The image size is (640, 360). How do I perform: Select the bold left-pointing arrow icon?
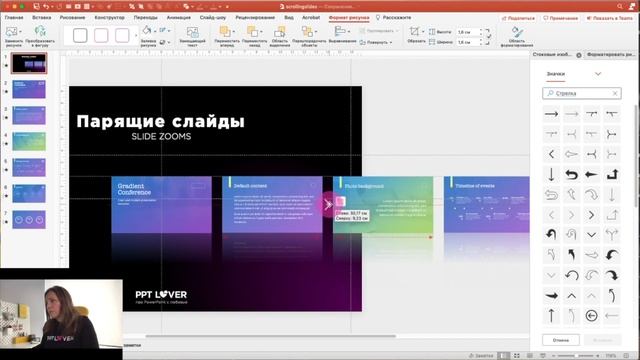(x=591, y=175)
